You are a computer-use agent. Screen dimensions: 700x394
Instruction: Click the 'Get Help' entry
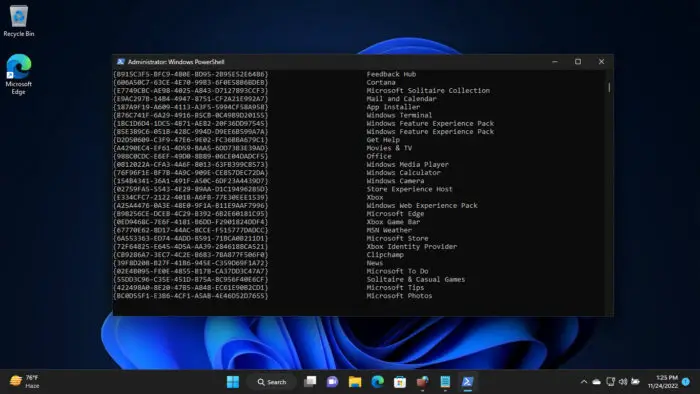[383, 140]
